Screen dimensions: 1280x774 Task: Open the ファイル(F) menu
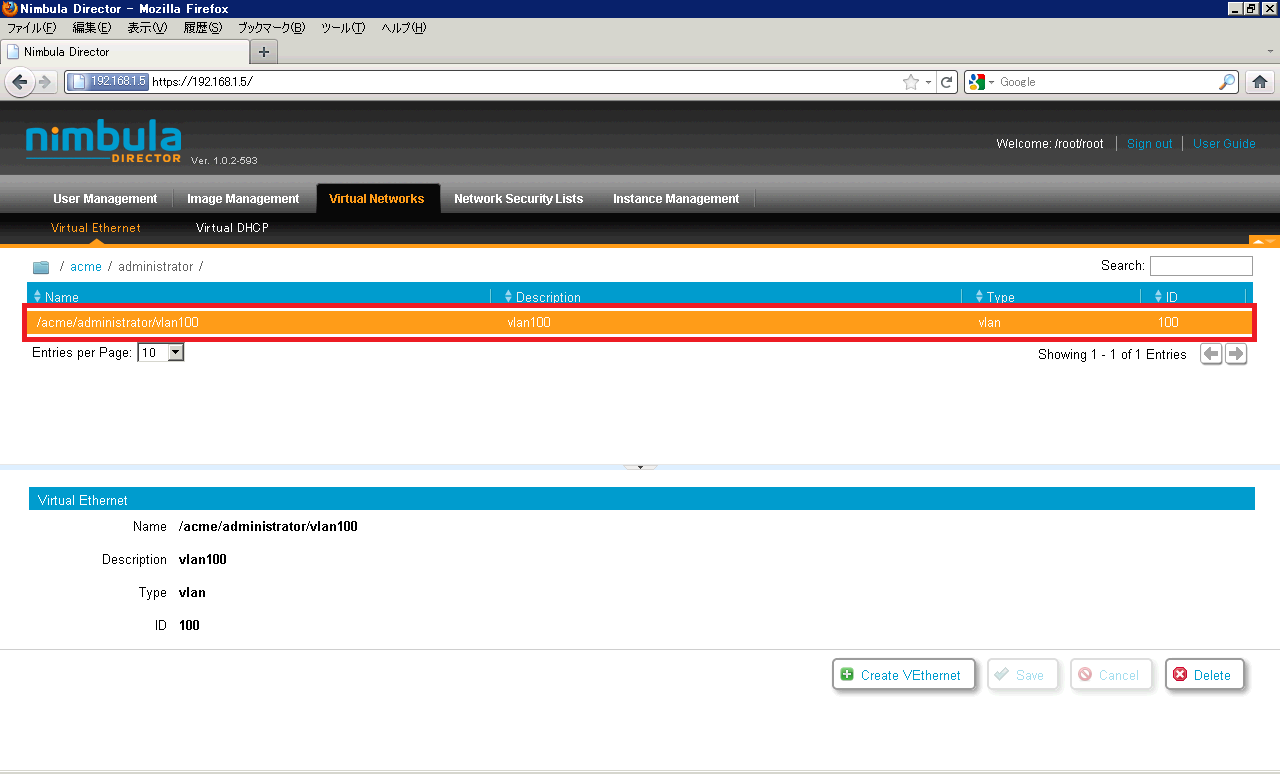tap(32, 28)
